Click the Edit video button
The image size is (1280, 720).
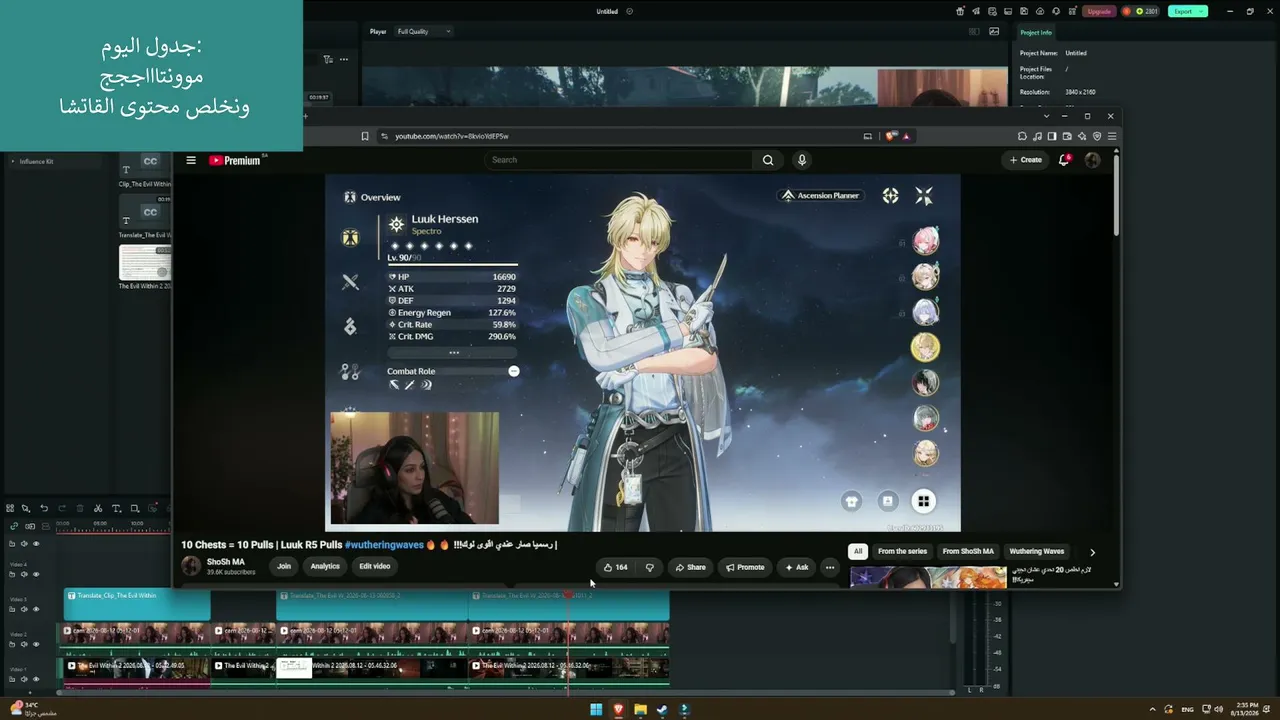point(375,566)
